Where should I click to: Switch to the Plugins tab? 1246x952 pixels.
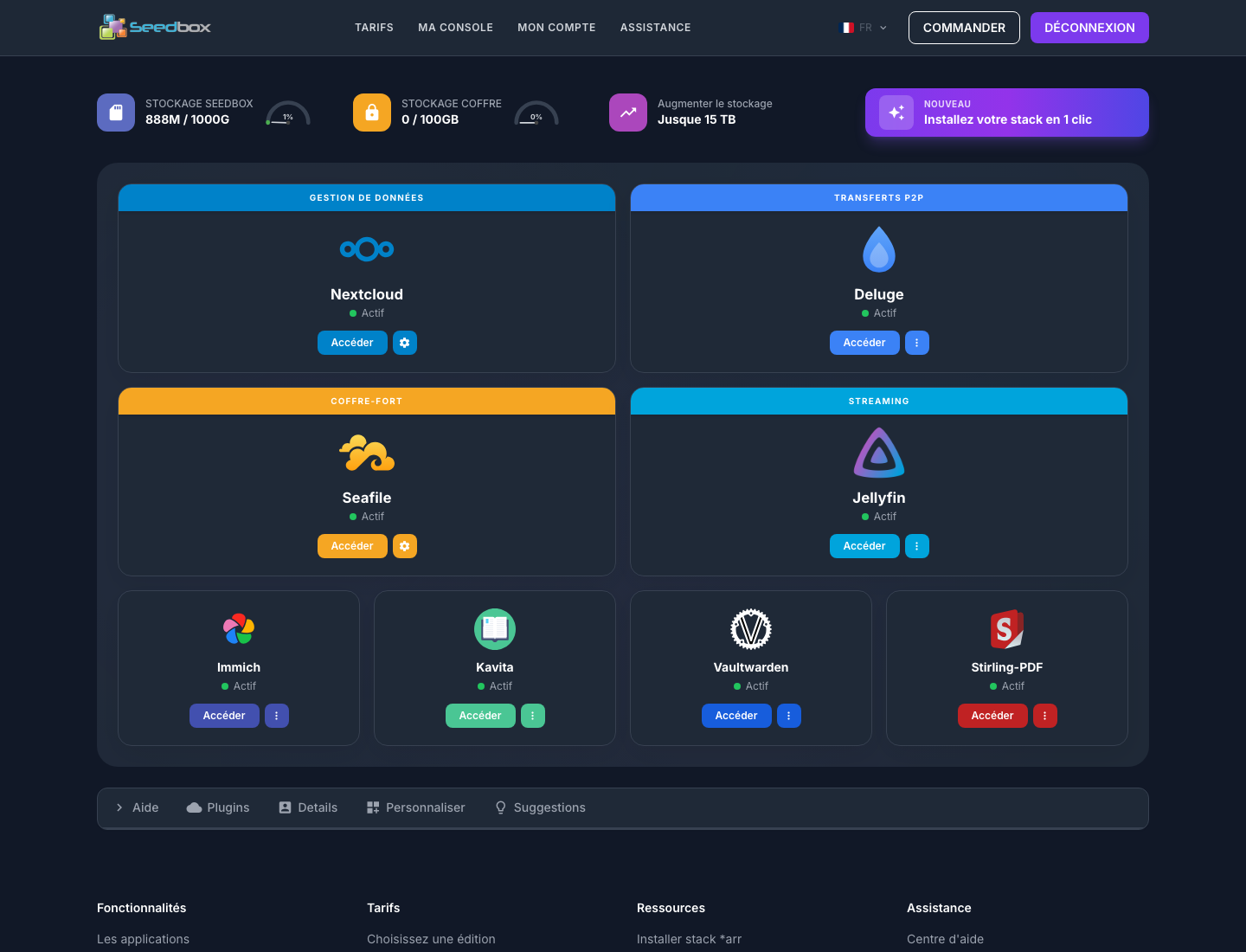[218, 807]
